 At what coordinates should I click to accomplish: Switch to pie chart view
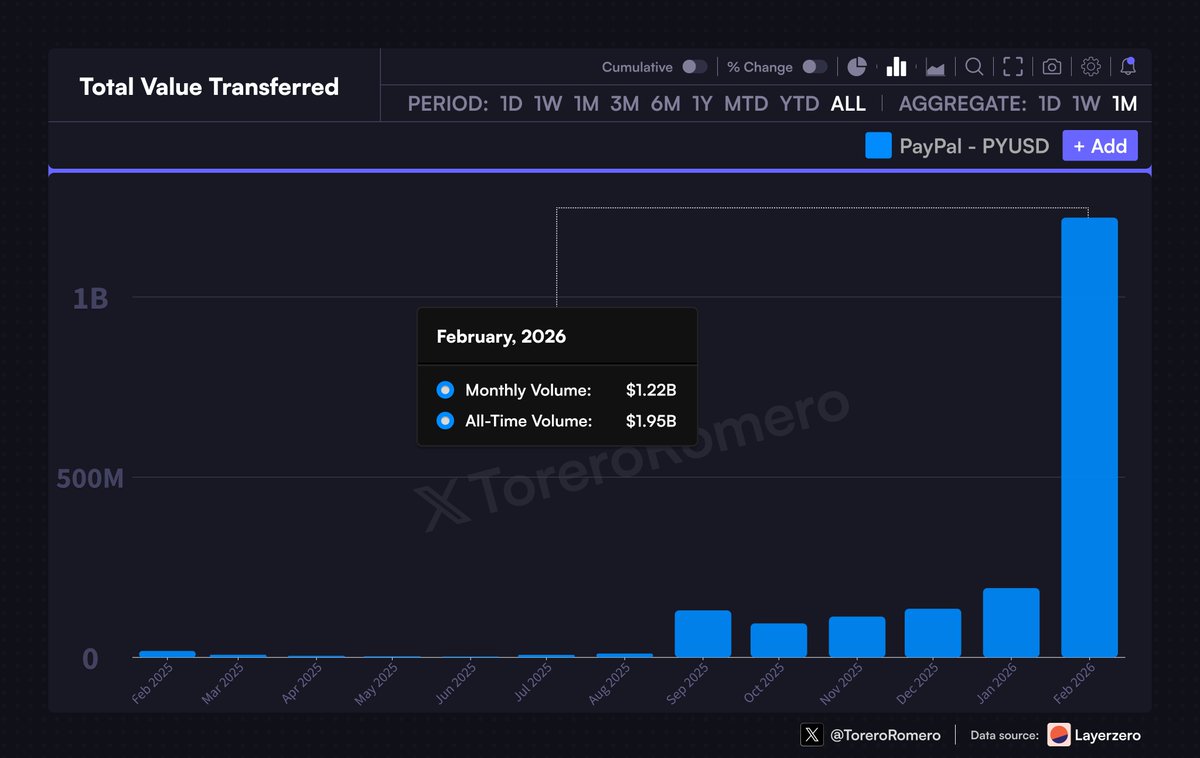(x=857, y=67)
